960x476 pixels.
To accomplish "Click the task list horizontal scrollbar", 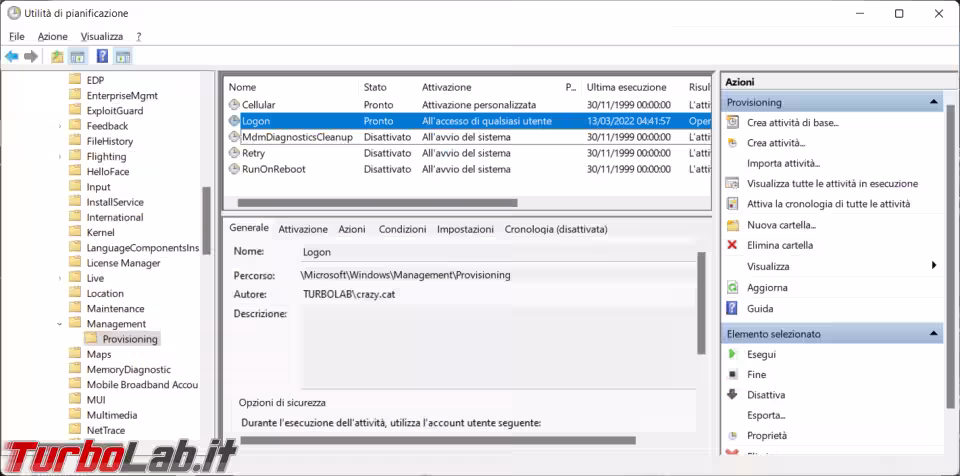I will click(x=377, y=202).
